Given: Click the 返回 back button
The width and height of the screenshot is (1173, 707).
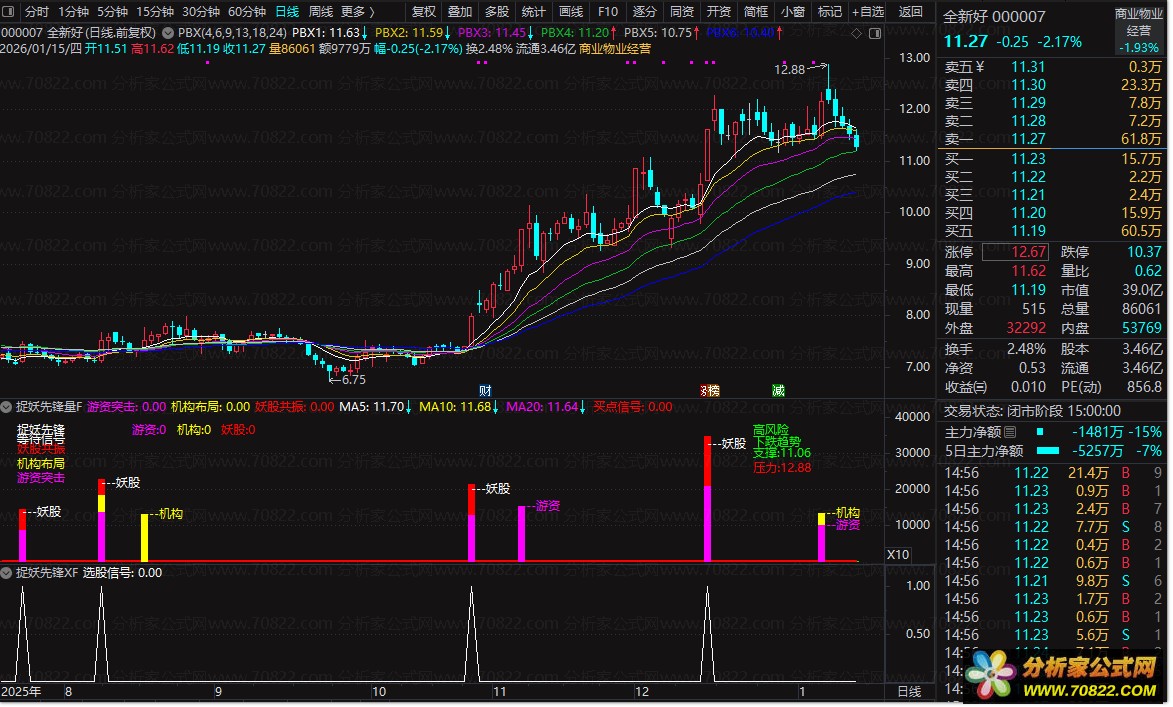Looking at the screenshot, I should pyautogui.click(x=910, y=11).
